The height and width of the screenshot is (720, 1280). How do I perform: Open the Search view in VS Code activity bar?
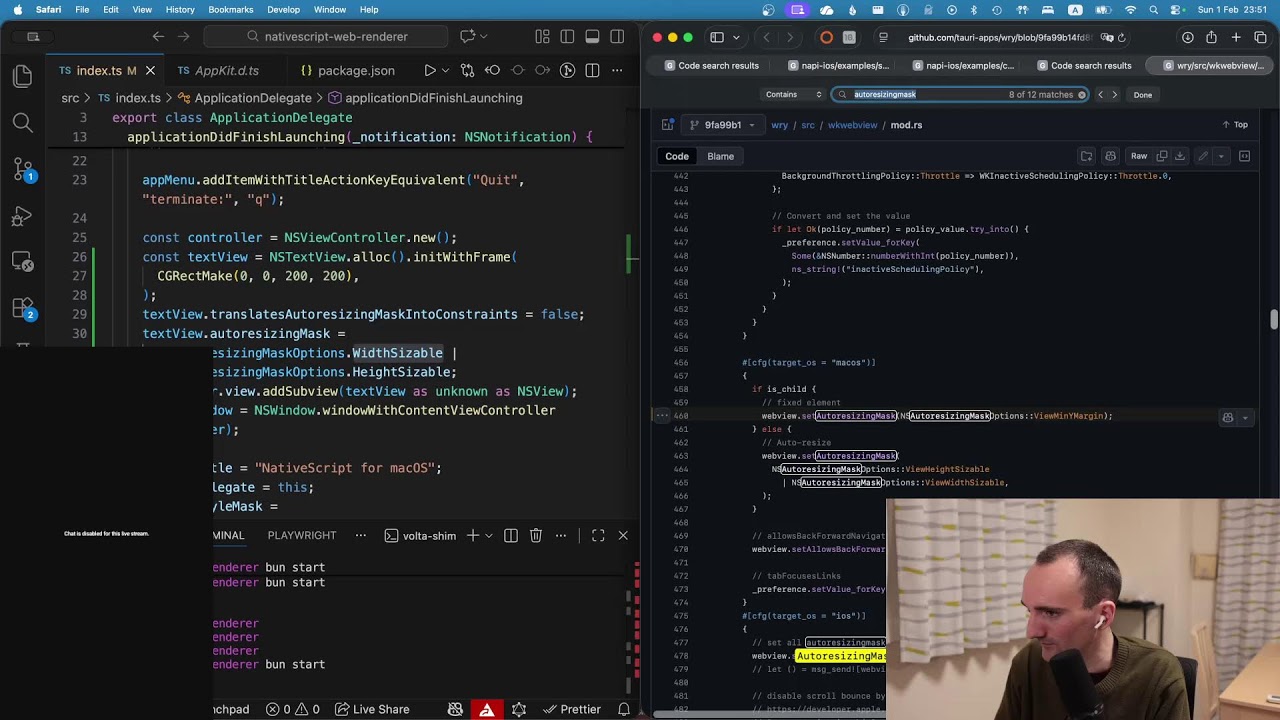(22, 123)
